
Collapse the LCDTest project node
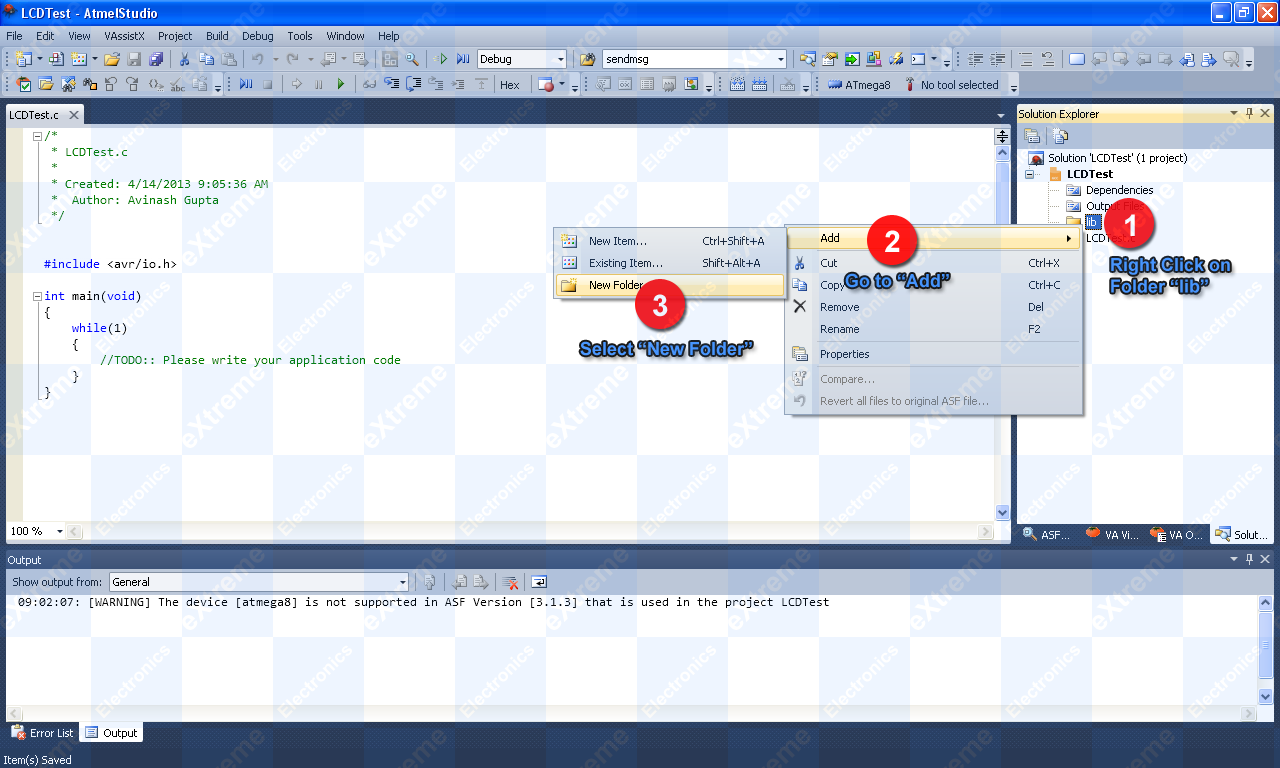[1029, 174]
